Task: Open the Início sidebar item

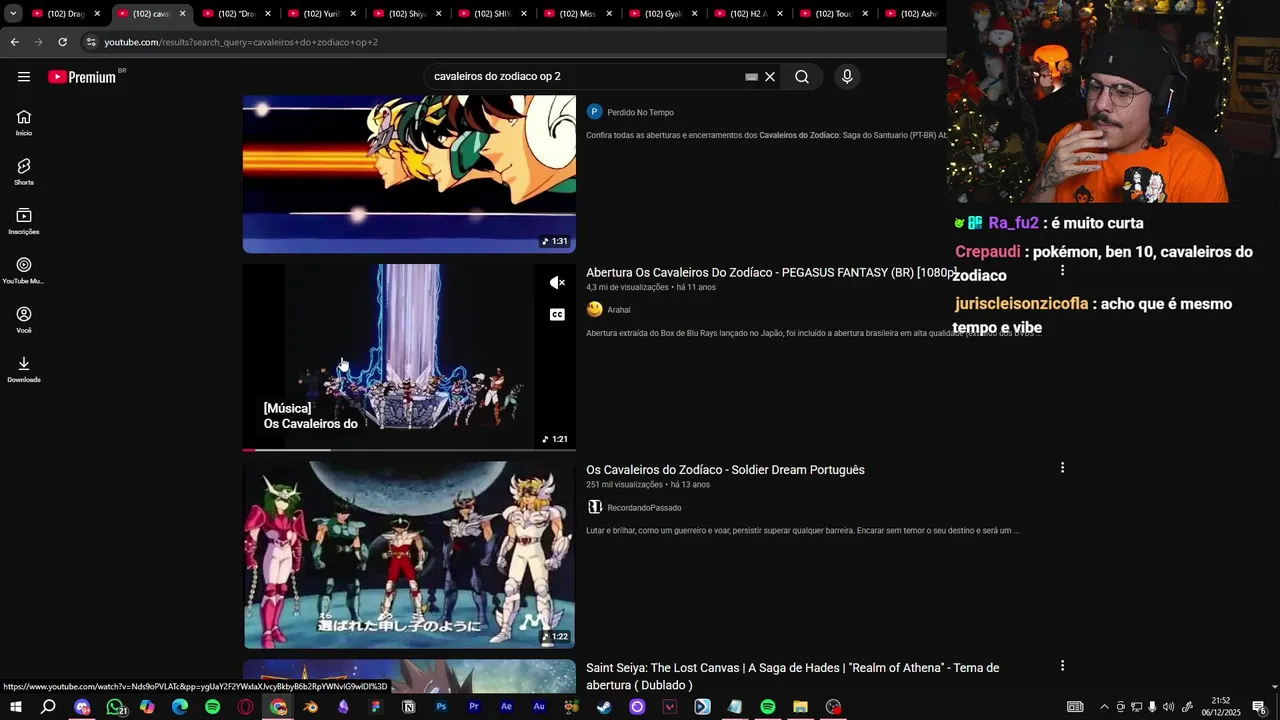Action: [x=24, y=122]
